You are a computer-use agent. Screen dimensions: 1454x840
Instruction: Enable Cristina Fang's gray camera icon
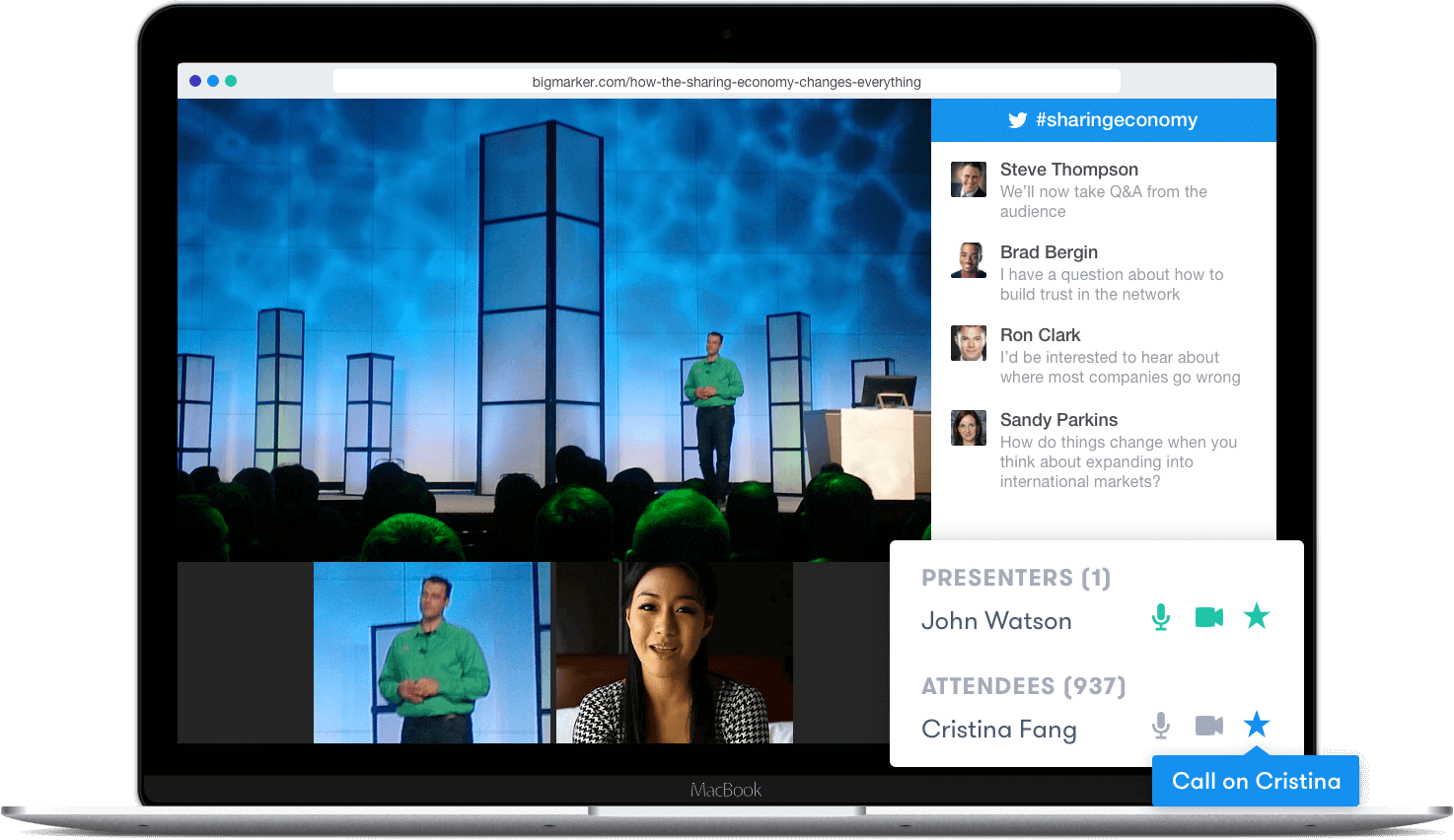1209,726
